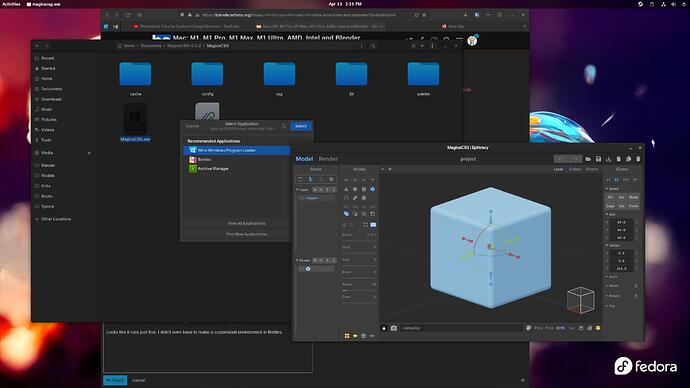
Task: Open Downloads in Files sidebar
Action: point(51,99)
